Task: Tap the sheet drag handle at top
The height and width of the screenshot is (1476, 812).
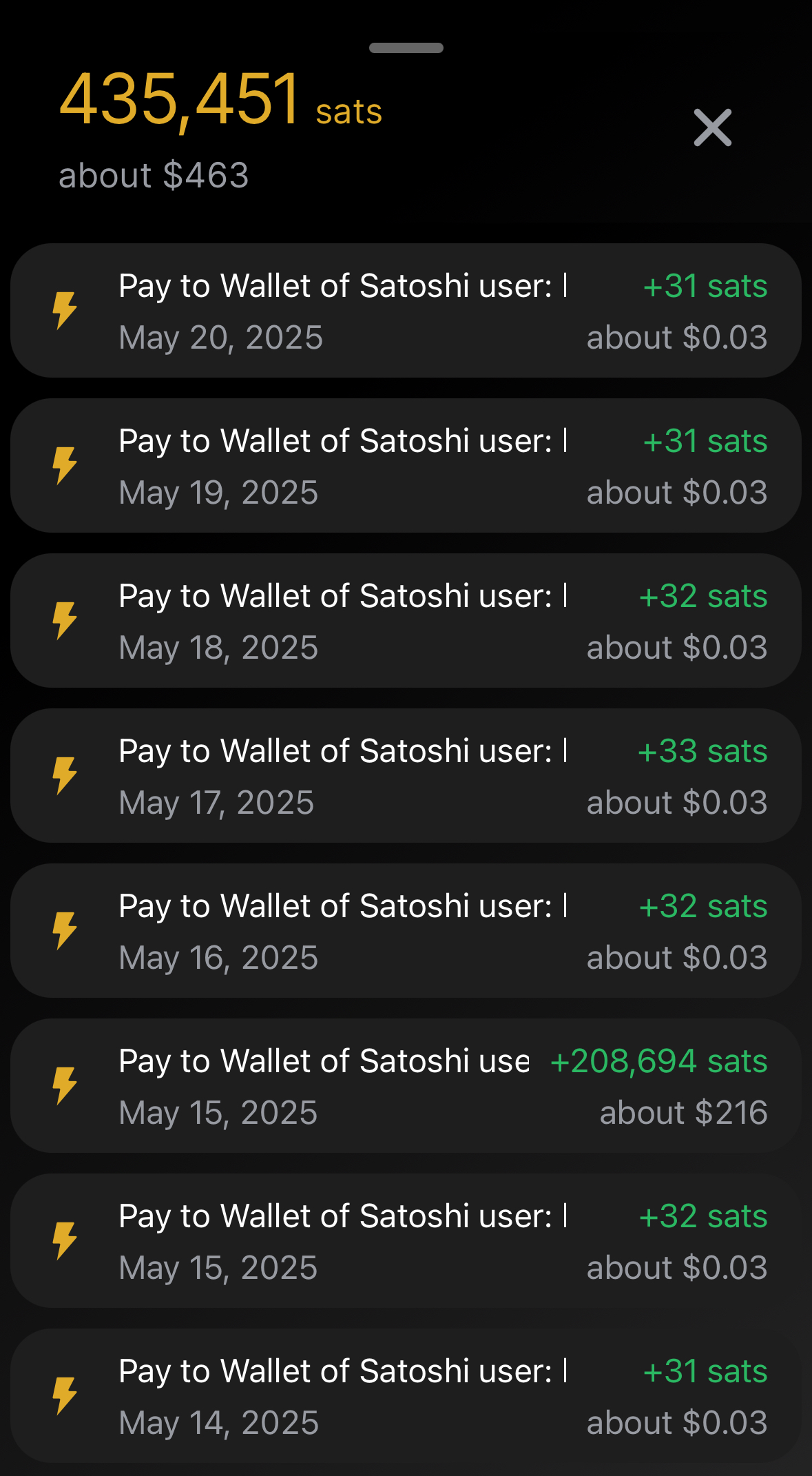Action: [406, 48]
